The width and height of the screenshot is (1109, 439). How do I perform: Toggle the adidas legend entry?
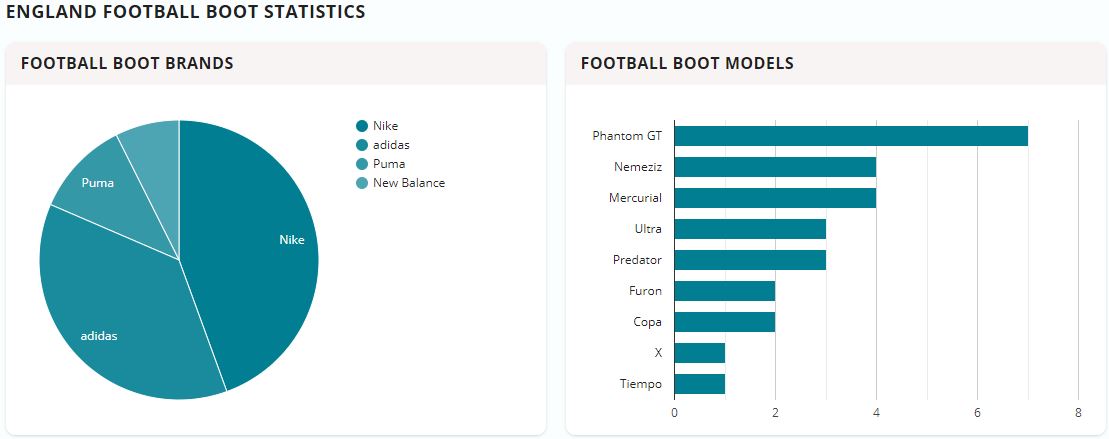tap(390, 145)
